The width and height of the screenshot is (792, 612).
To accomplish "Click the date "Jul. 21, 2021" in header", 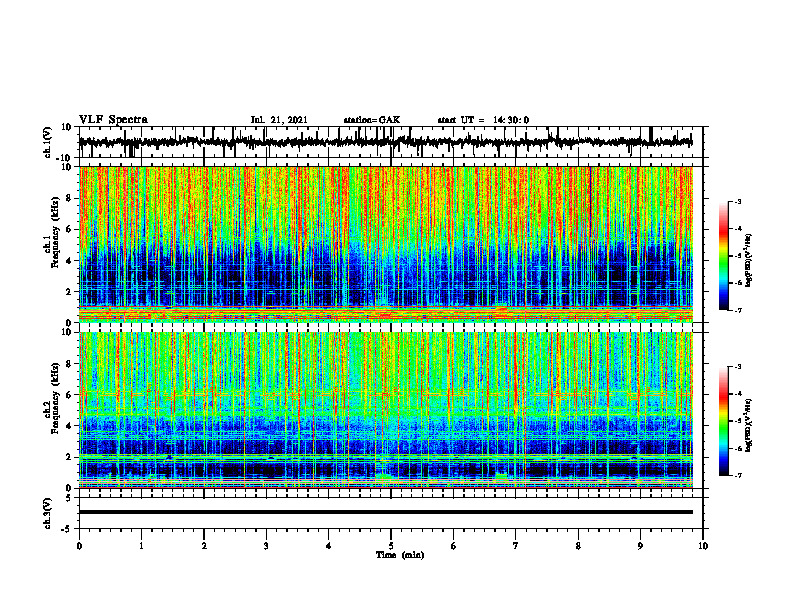I will pos(279,120).
